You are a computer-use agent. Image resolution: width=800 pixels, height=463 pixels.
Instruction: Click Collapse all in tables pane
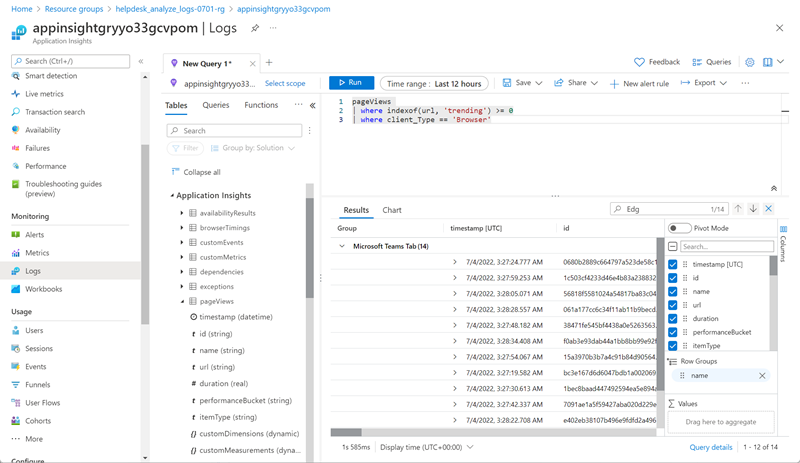196,172
